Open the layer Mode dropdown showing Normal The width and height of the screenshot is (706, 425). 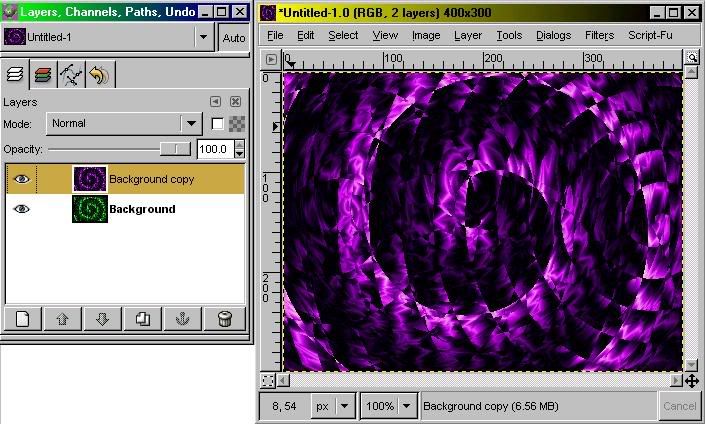(x=124, y=123)
